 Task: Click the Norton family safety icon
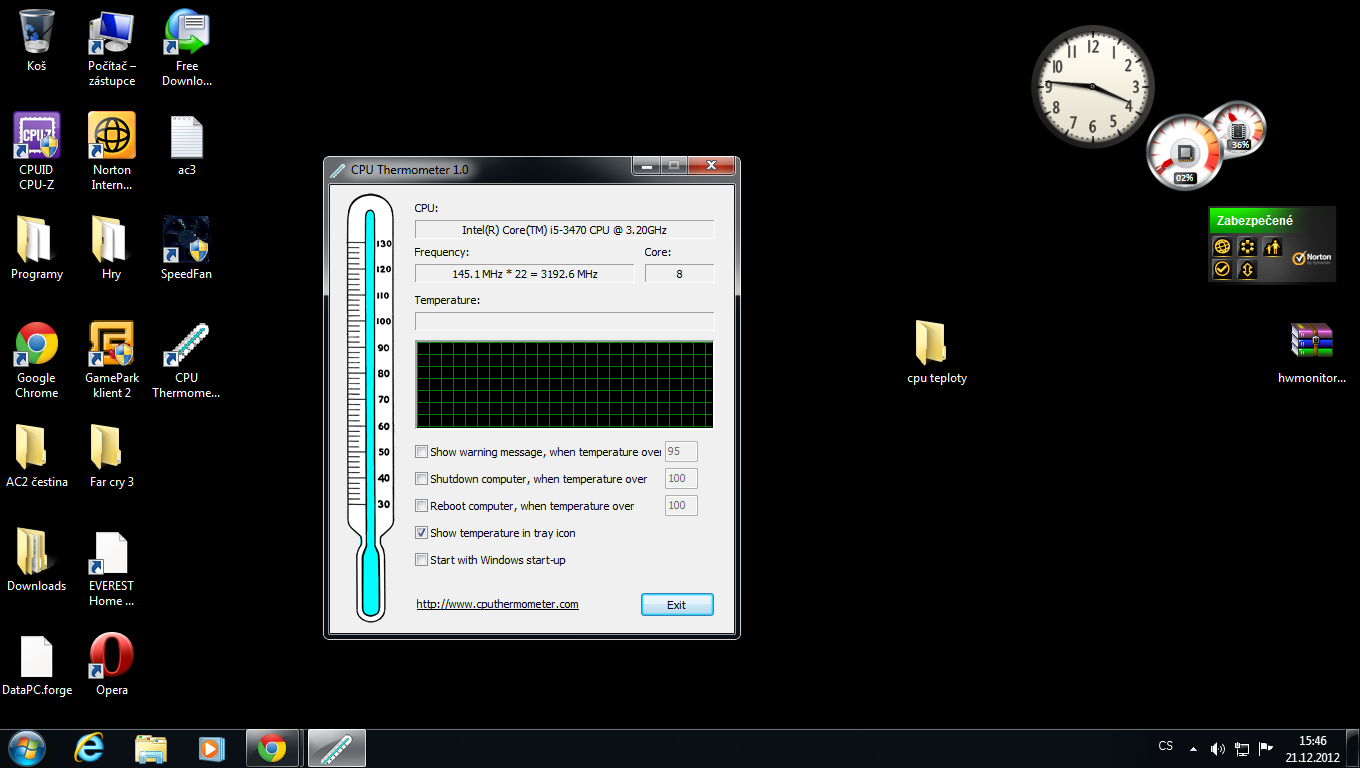click(1272, 246)
